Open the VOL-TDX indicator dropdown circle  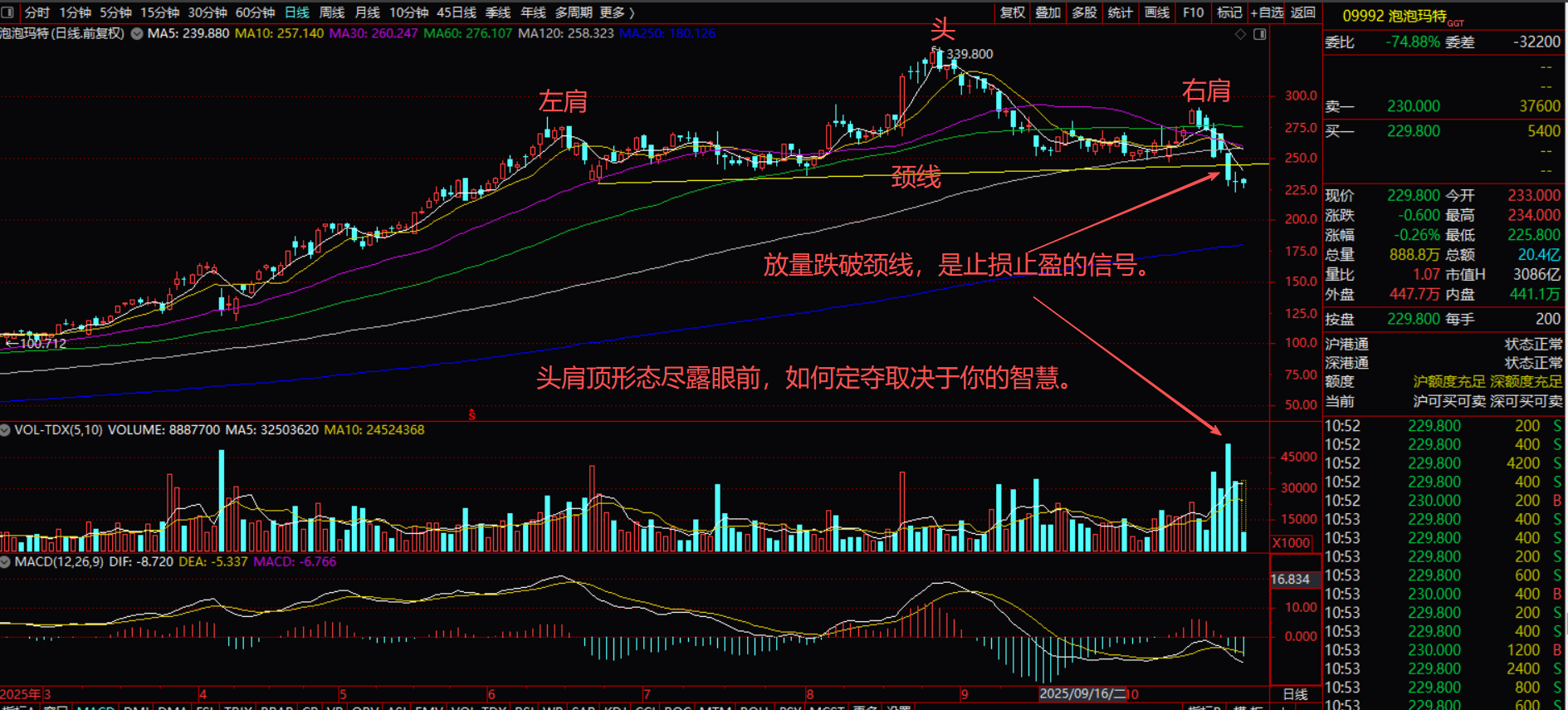pyautogui.click(x=5, y=430)
